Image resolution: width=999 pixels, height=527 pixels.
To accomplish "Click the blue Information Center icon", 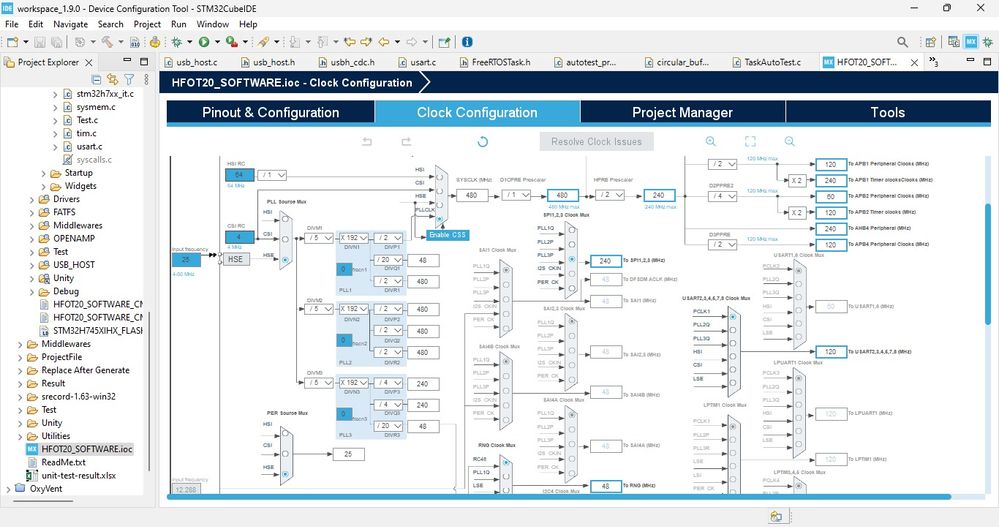I will click(467, 42).
